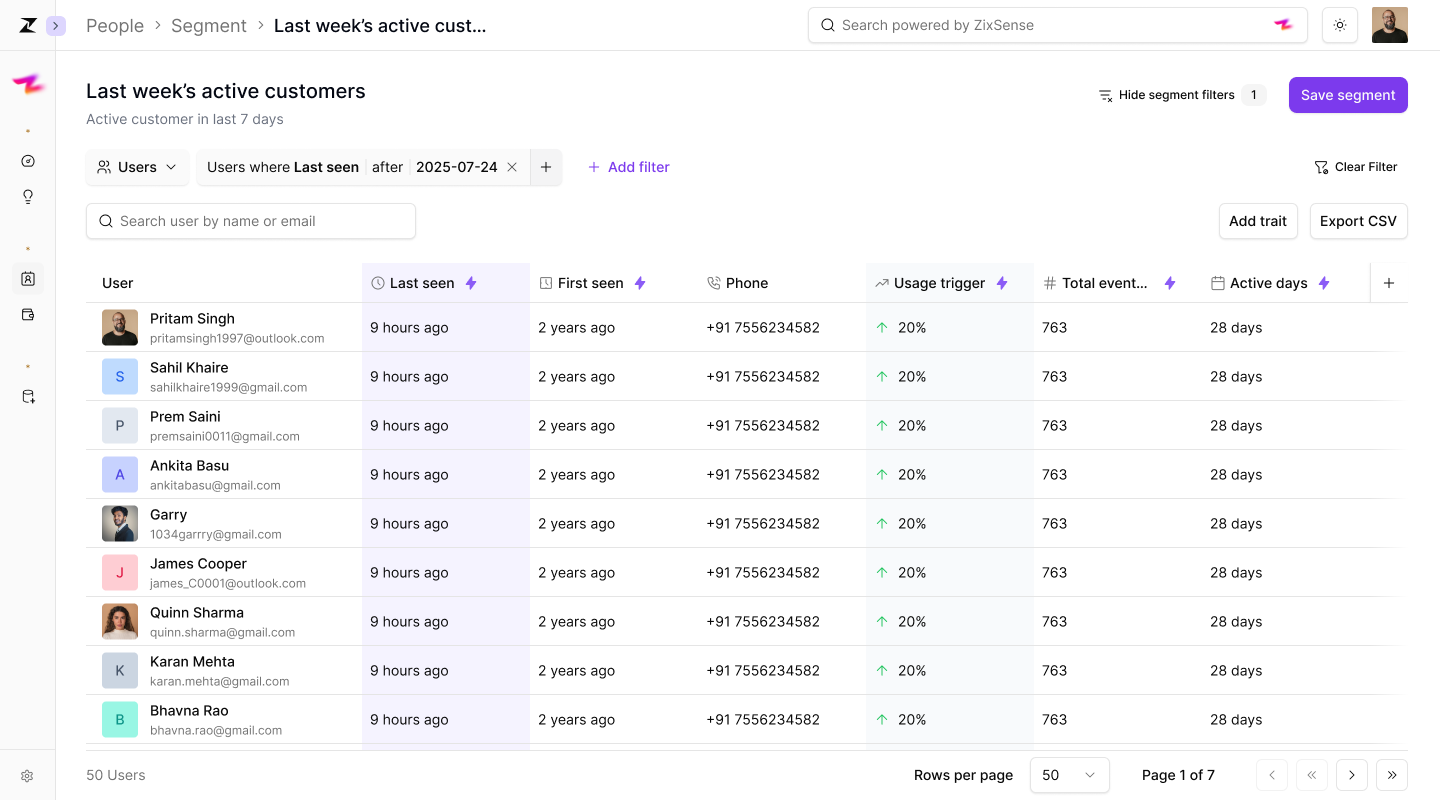This screenshot has height=800, width=1440.
Task: Go to the Segment breadcrumb
Action: [x=209, y=25]
